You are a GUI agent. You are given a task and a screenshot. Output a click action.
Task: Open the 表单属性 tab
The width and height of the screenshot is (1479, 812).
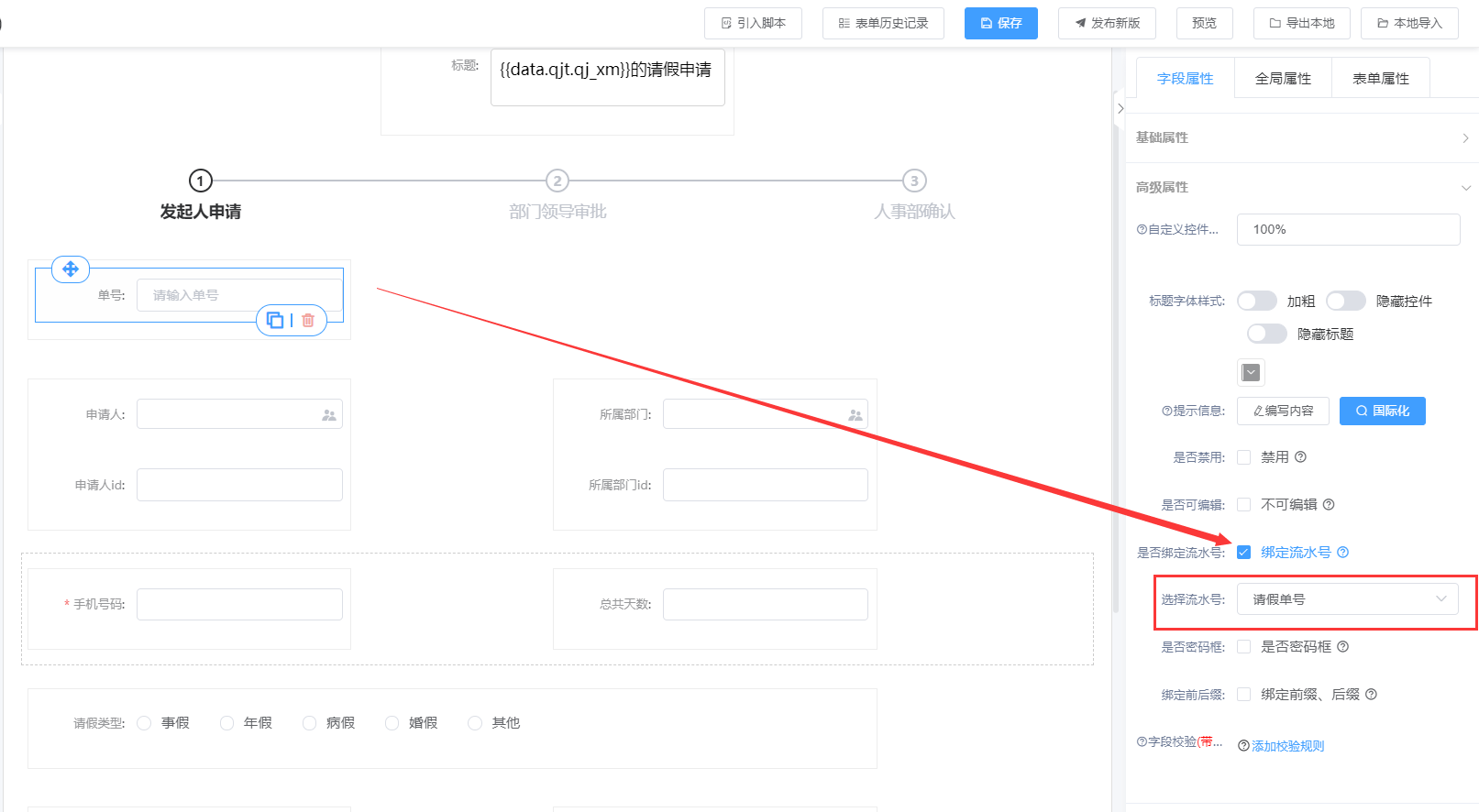(1381, 79)
